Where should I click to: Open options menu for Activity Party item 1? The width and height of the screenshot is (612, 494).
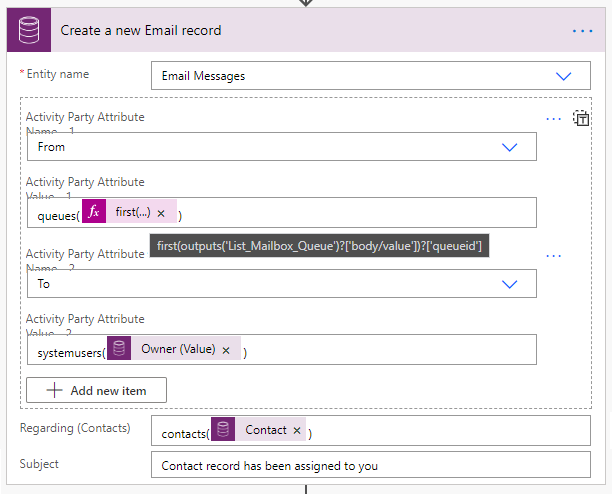[553, 119]
